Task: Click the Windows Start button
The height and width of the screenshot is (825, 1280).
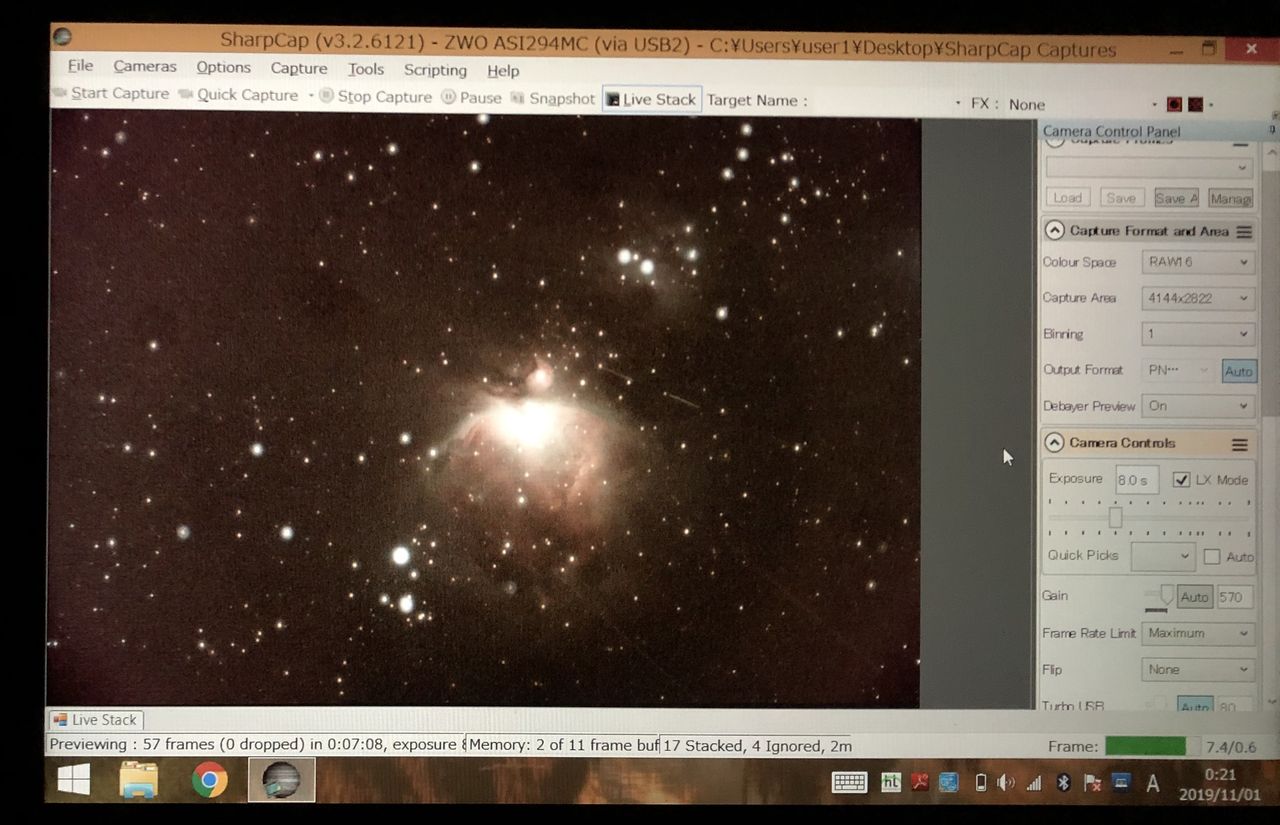Action: (x=73, y=780)
